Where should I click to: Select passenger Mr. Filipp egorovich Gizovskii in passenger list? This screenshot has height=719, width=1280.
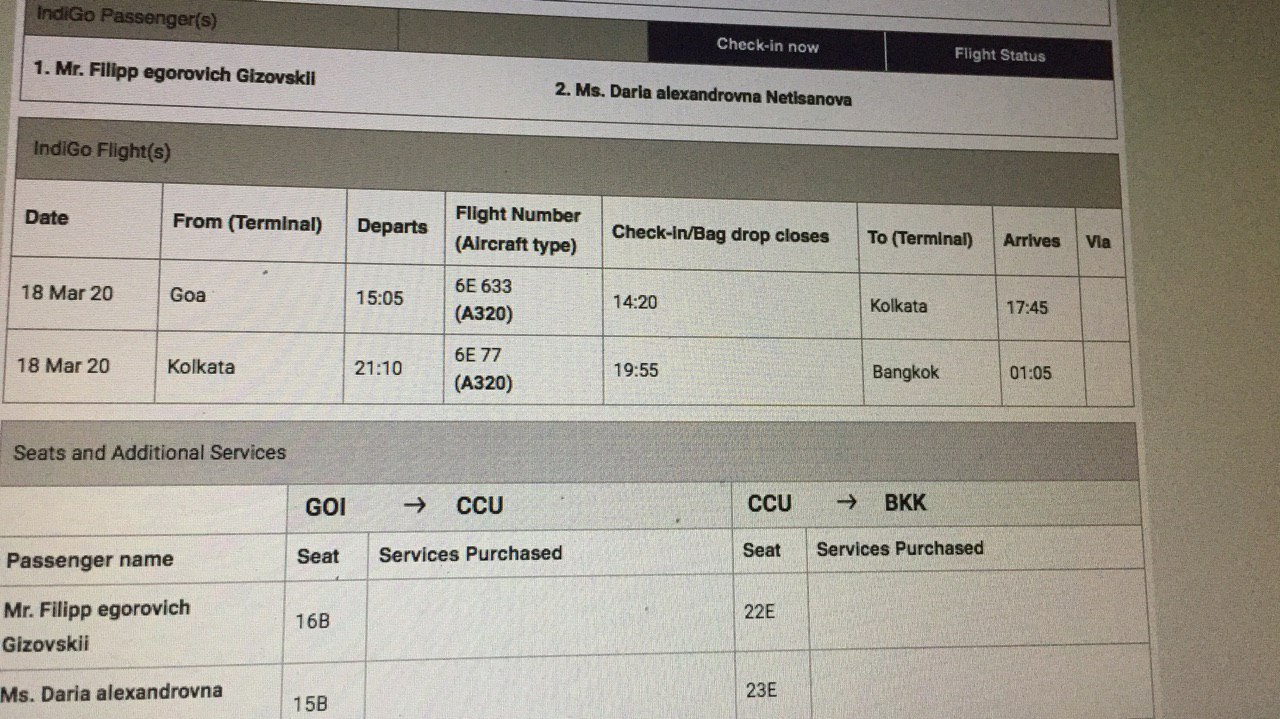click(x=175, y=74)
